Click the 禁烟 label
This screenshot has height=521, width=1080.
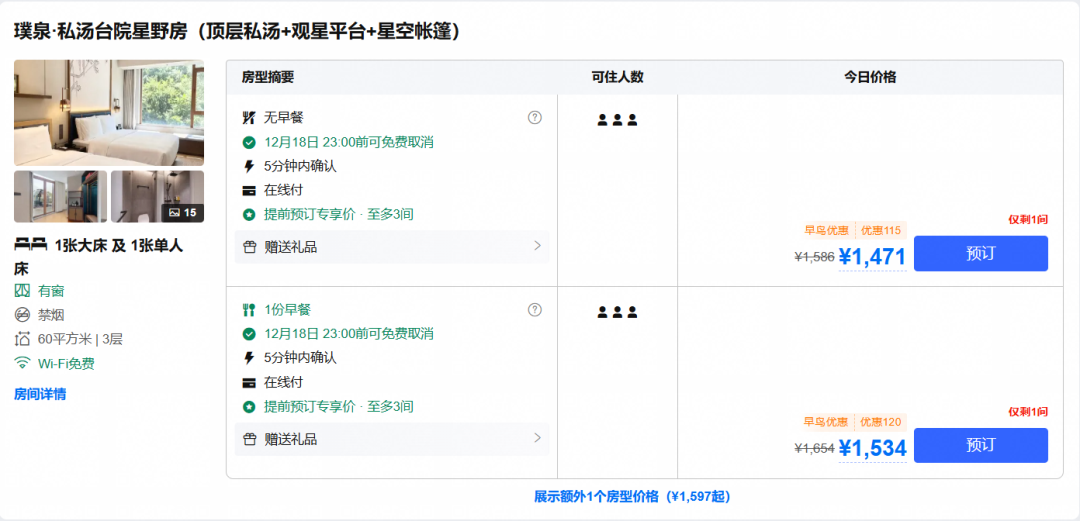(51, 315)
